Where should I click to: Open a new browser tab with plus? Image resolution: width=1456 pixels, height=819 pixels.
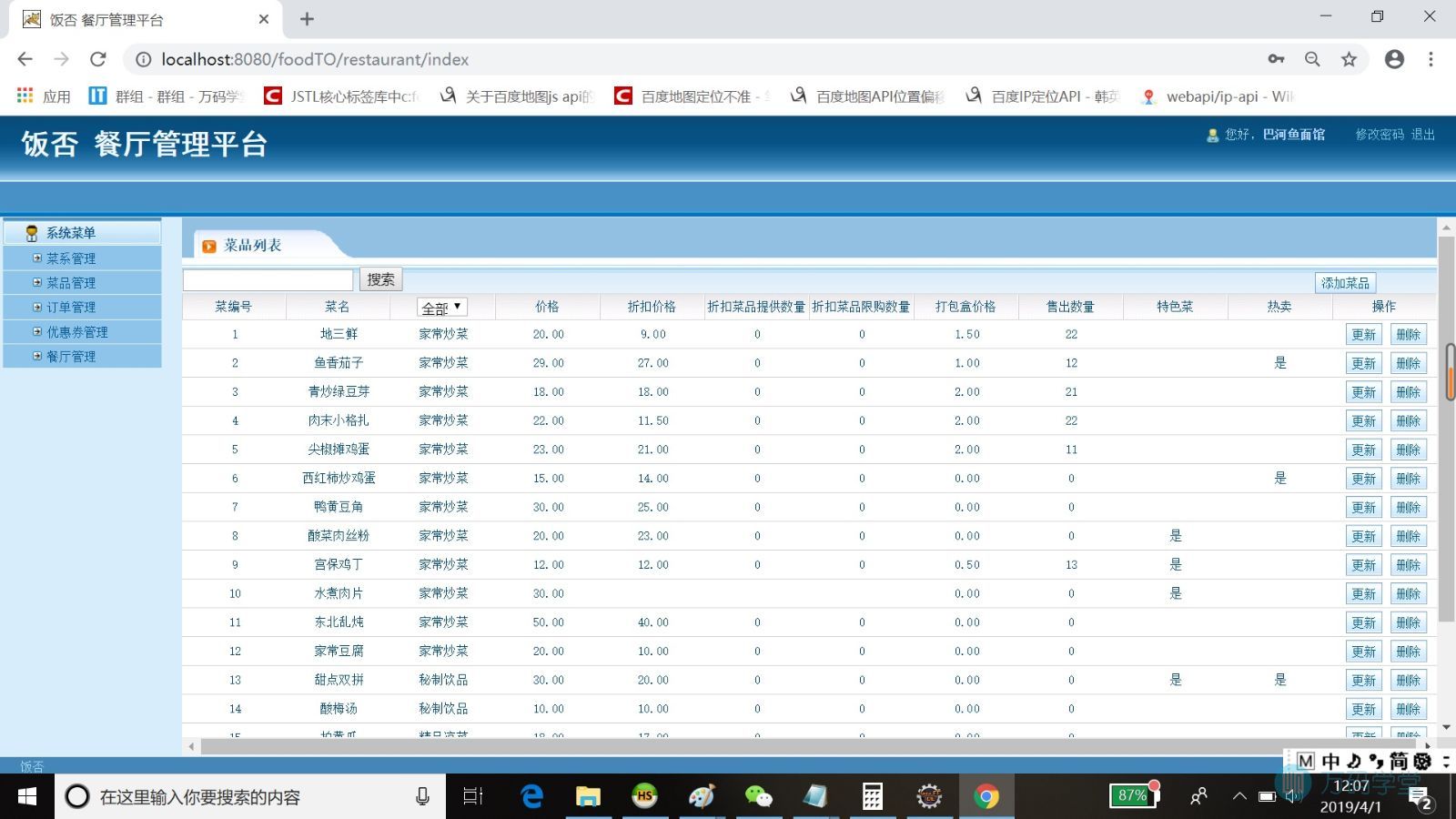(307, 19)
